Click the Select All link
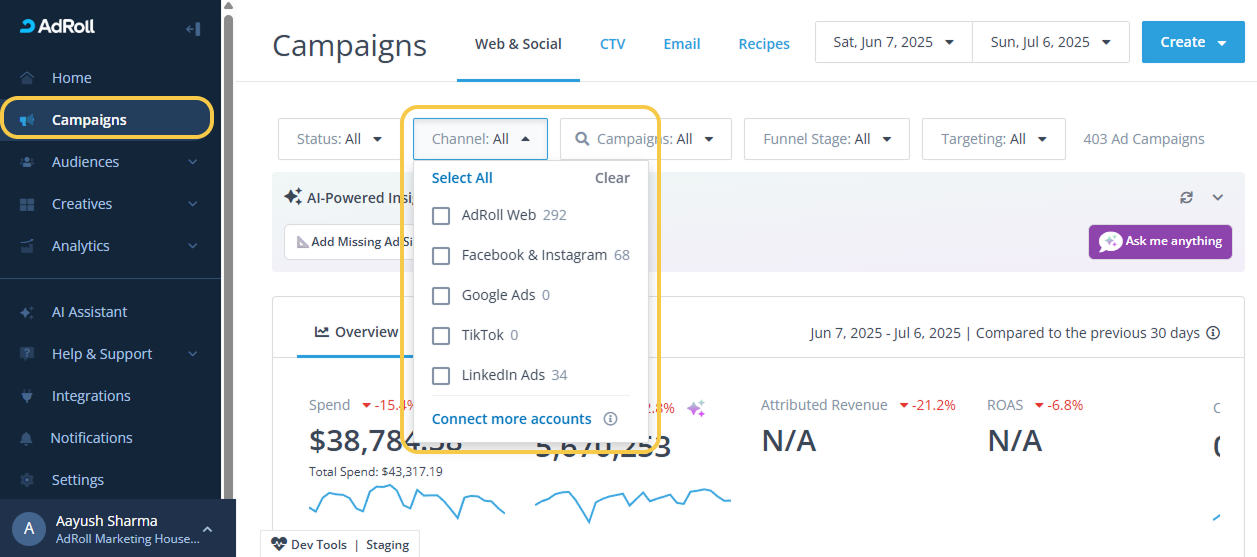The height and width of the screenshot is (557, 1257). (x=462, y=178)
